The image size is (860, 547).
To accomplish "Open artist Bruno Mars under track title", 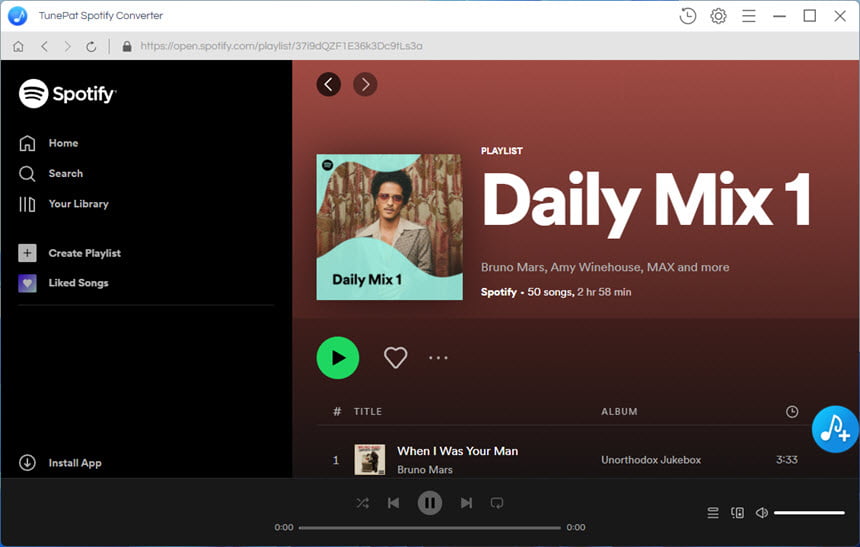I will (x=425, y=470).
